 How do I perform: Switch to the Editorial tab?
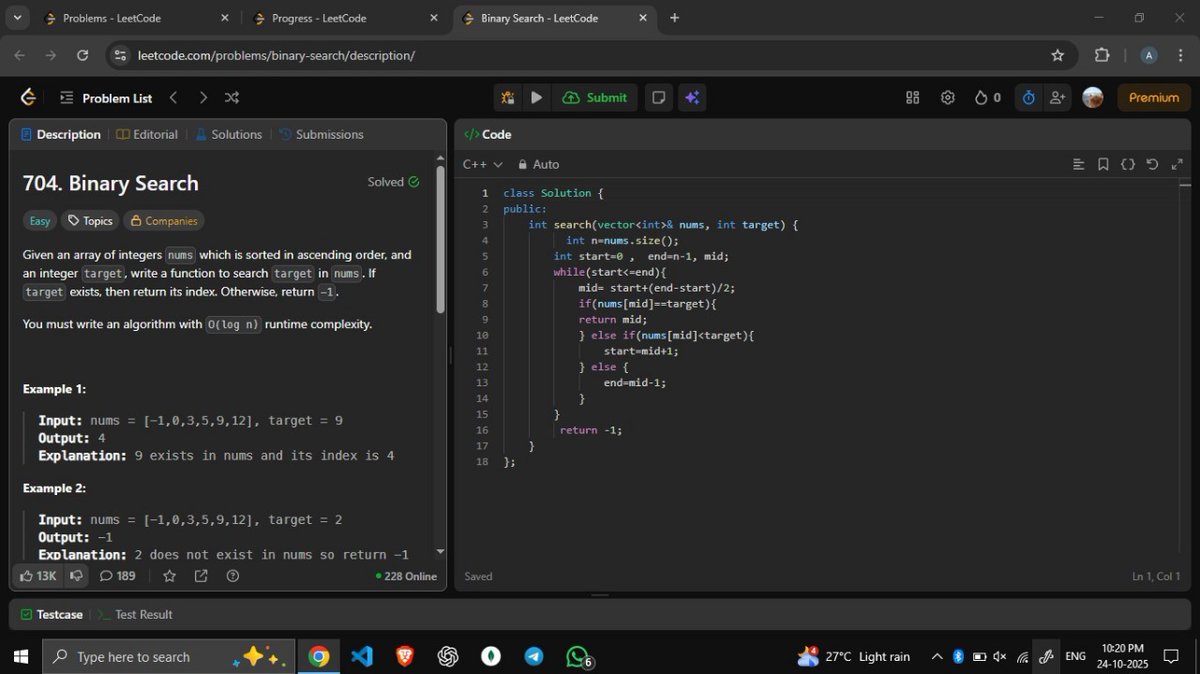(147, 134)
